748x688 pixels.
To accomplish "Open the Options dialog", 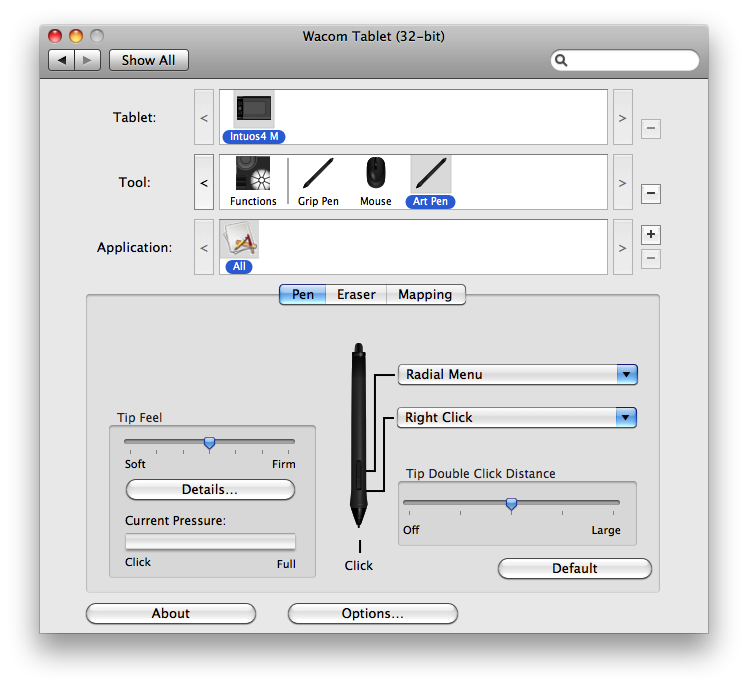I will click(x=373, y=613).
